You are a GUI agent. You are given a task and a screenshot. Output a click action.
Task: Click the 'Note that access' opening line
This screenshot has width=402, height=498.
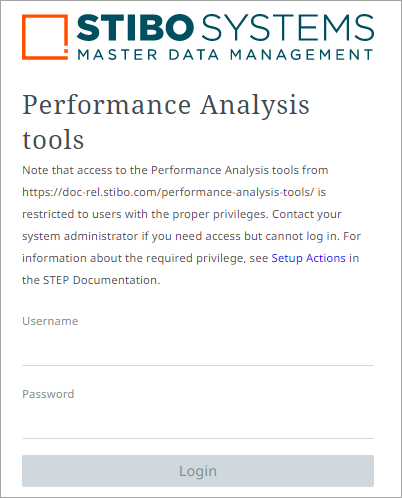pyautogui.click(x=175, y=170)
